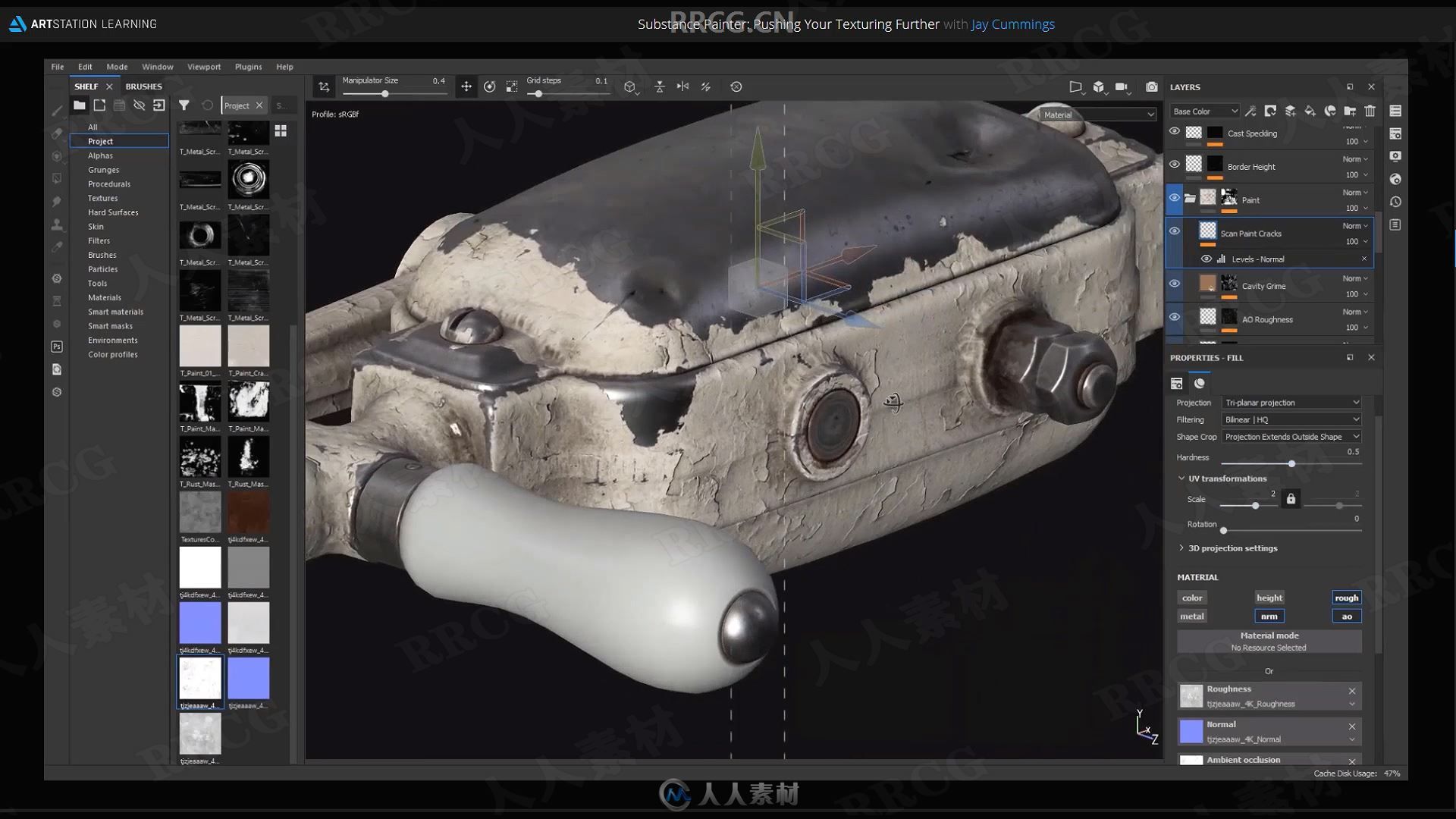
Task: Open the File menu
Action: point(58,67)
